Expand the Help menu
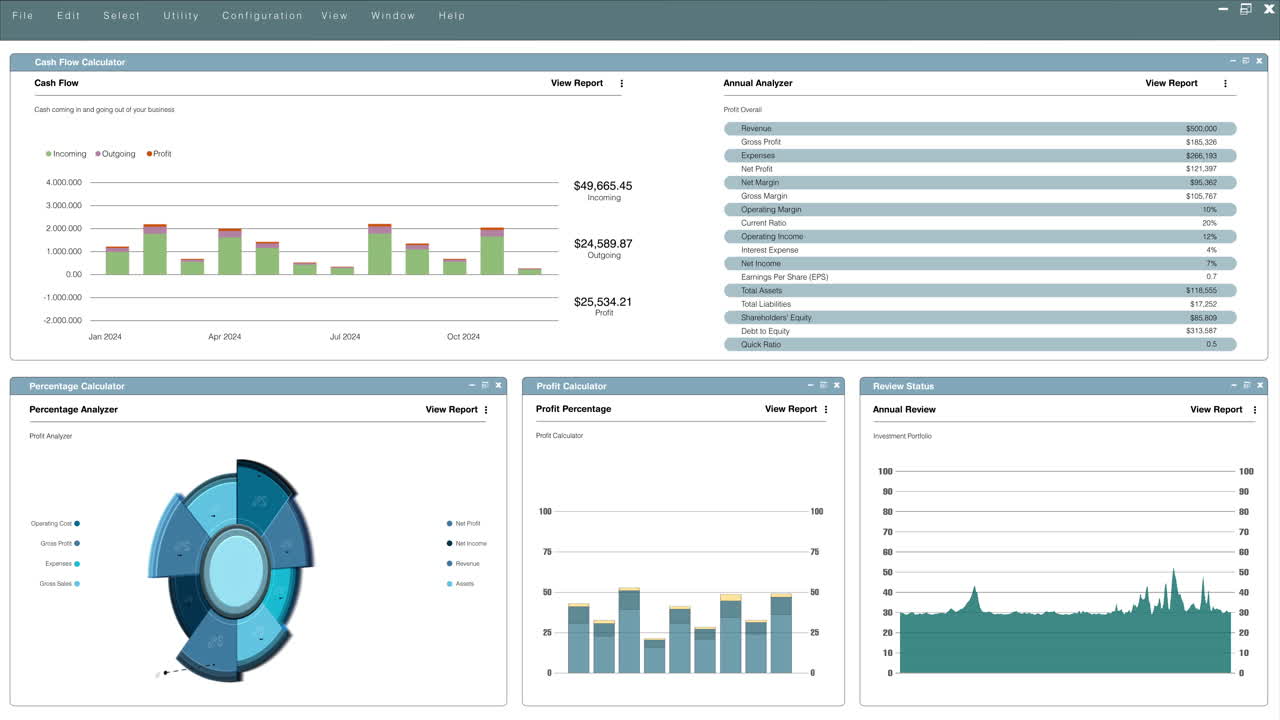The image size is (1280, 720). point(452,16)
